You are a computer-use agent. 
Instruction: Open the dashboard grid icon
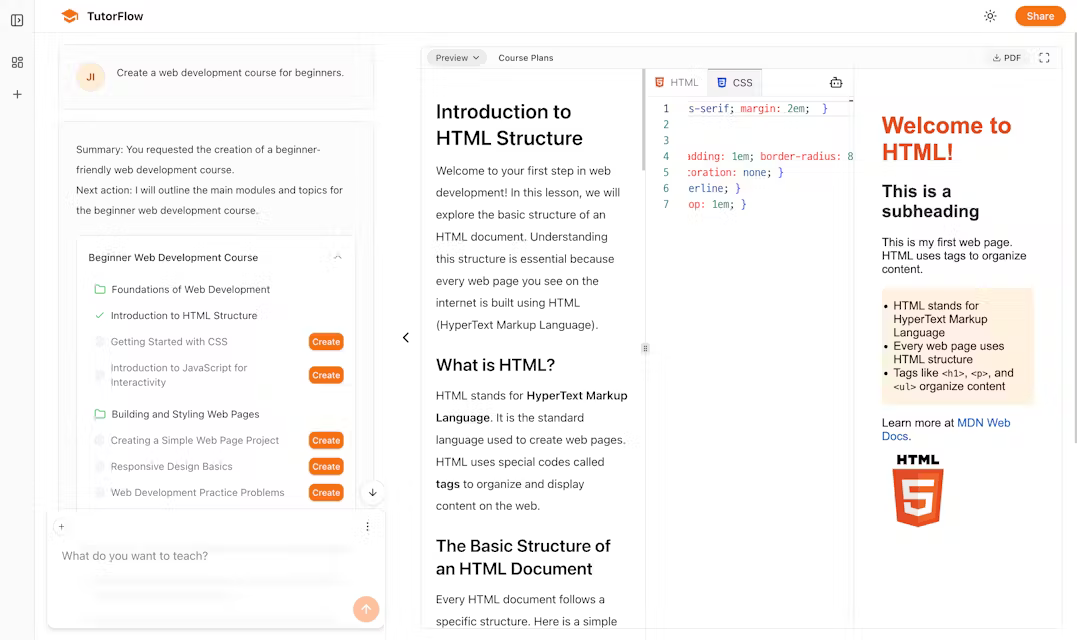[x=17, y=62]
